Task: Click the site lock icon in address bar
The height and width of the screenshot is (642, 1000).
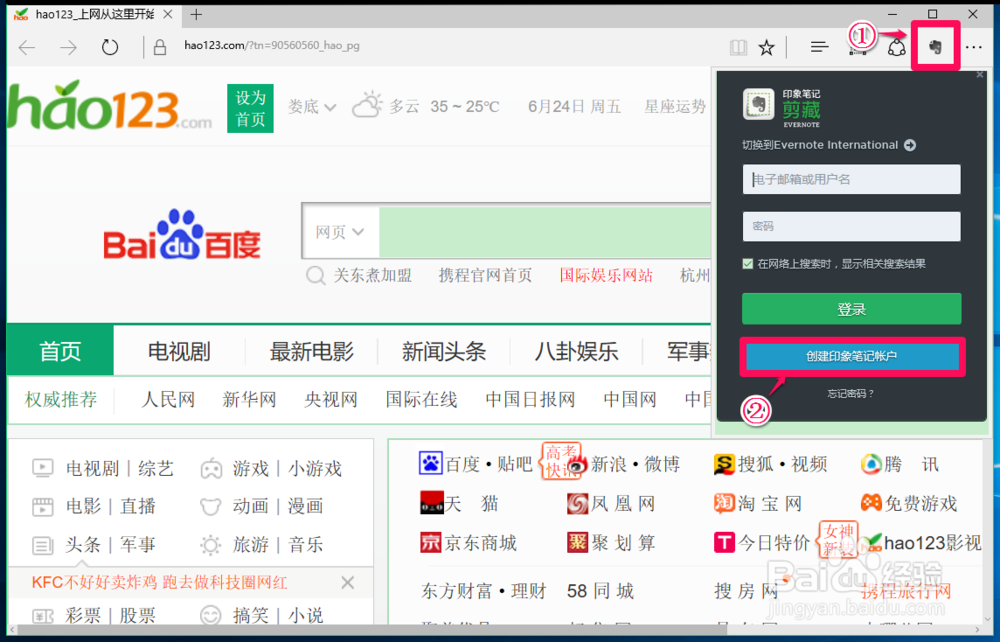Action: (160, 47)
